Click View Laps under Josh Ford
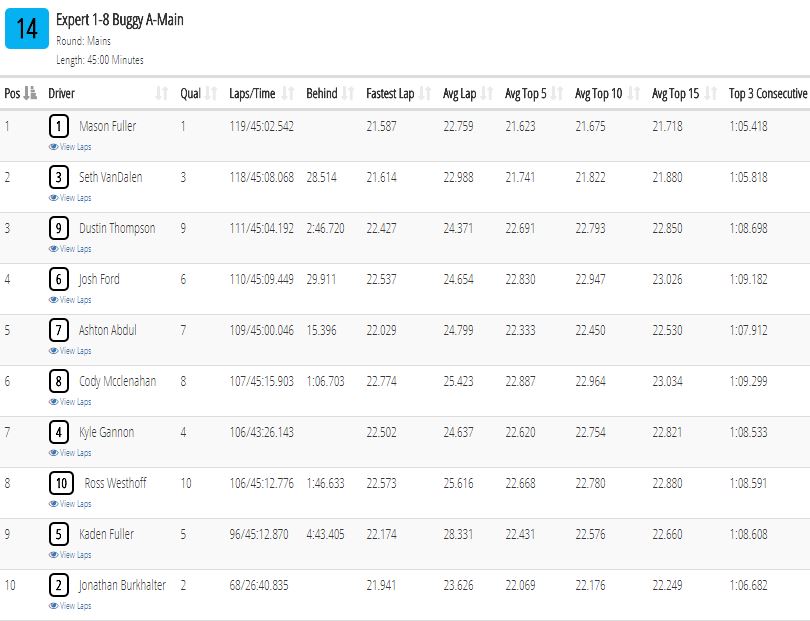The image size is (810, 621). (x=70, y=300)
